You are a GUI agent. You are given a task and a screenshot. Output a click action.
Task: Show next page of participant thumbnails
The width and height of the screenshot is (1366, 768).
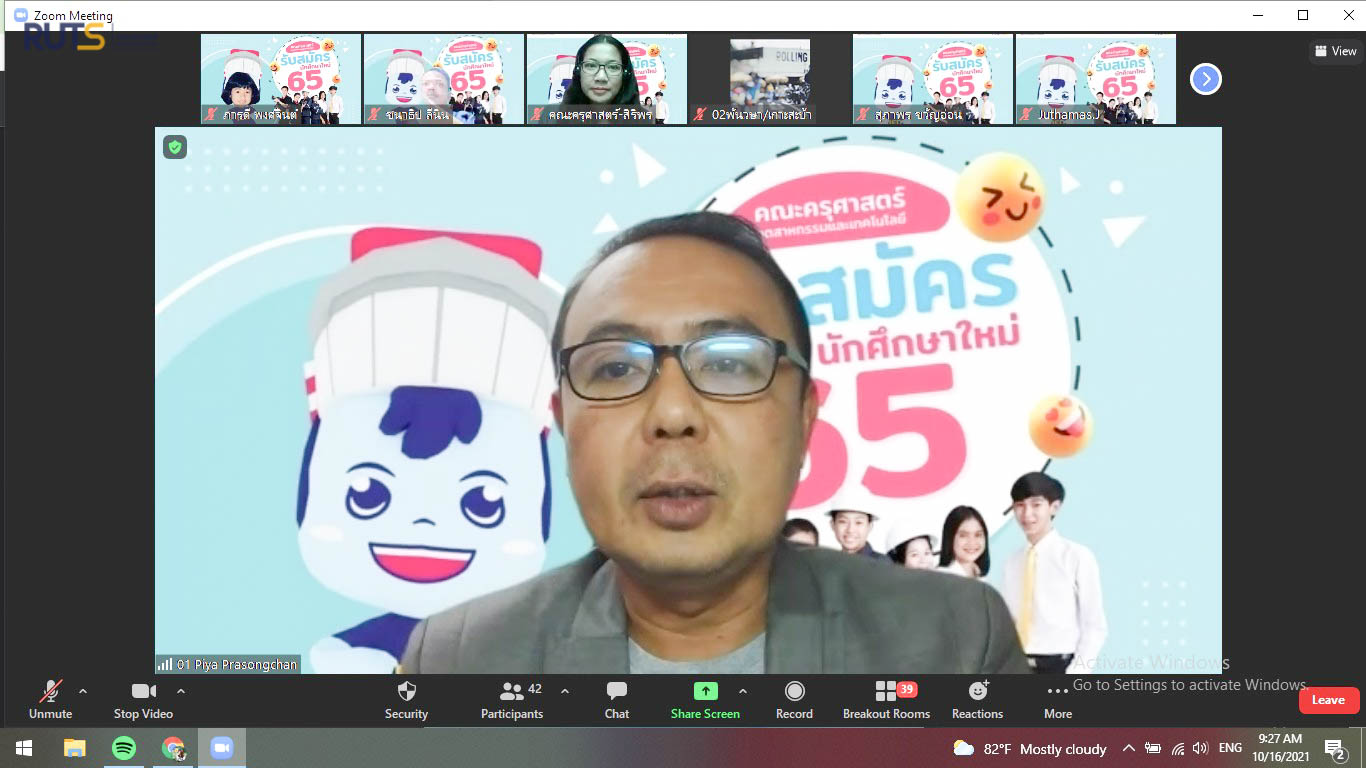(1206, 79)
